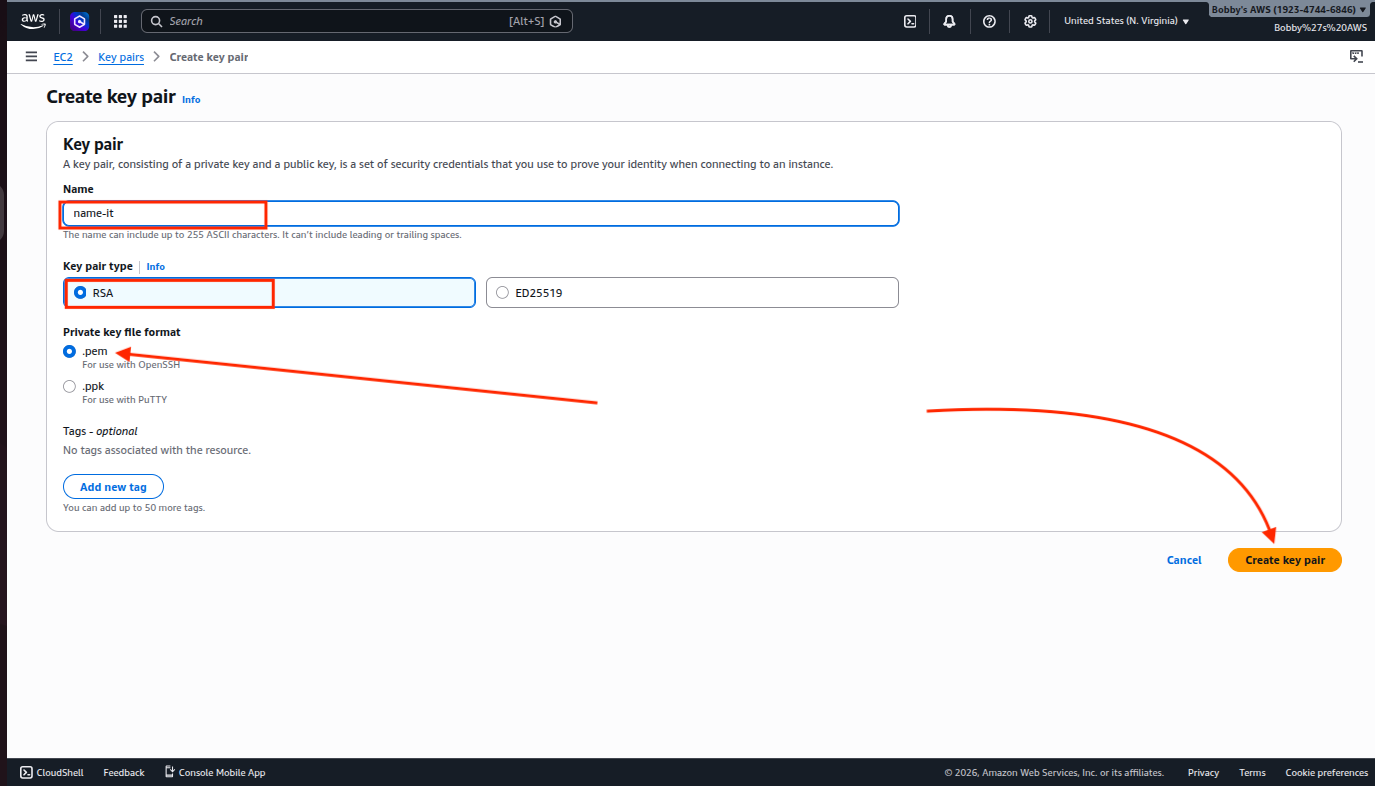Open the help question mark menu

tap(989, 21)
